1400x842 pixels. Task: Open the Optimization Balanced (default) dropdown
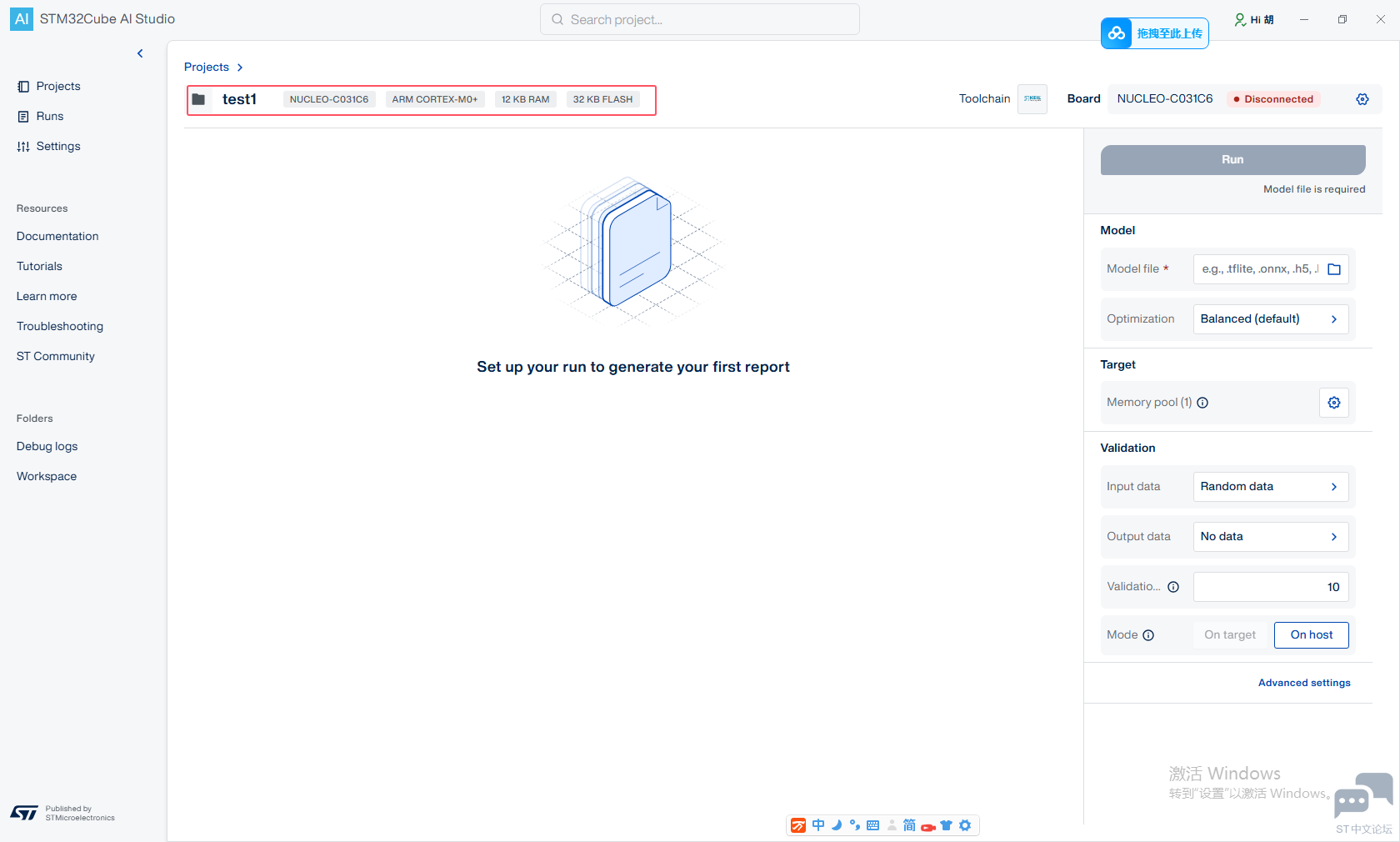tap(1271, 319)
